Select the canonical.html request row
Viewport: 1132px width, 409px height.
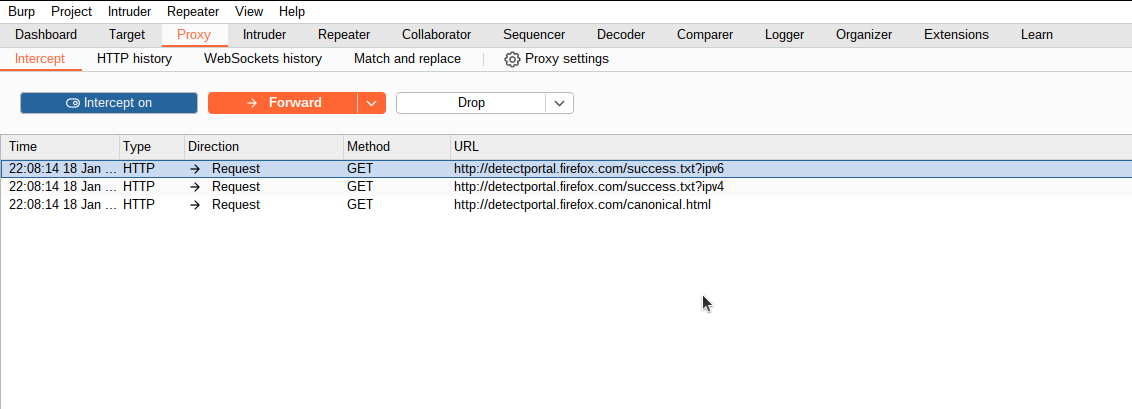pyautogui.click(x=566, y=205)
